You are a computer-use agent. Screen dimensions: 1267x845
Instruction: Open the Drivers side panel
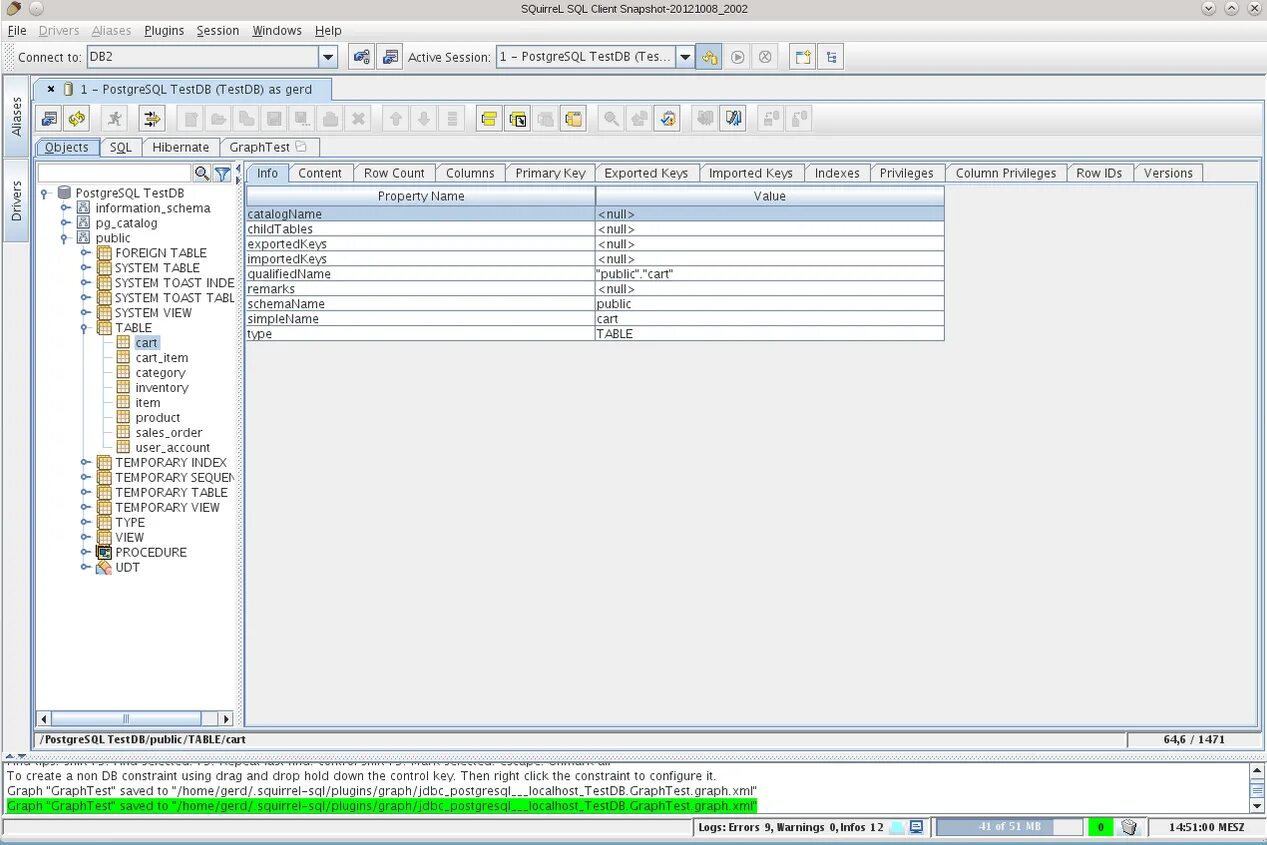coord(17,201)
